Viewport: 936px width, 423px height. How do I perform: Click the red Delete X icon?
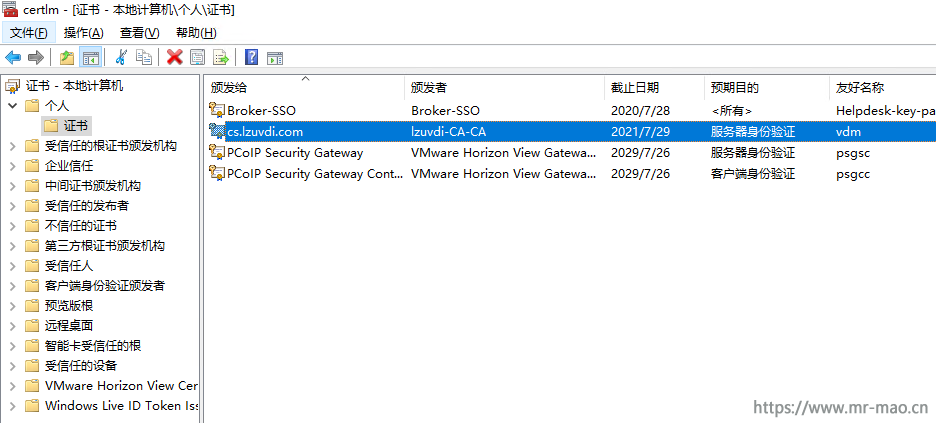click(174, 58)
